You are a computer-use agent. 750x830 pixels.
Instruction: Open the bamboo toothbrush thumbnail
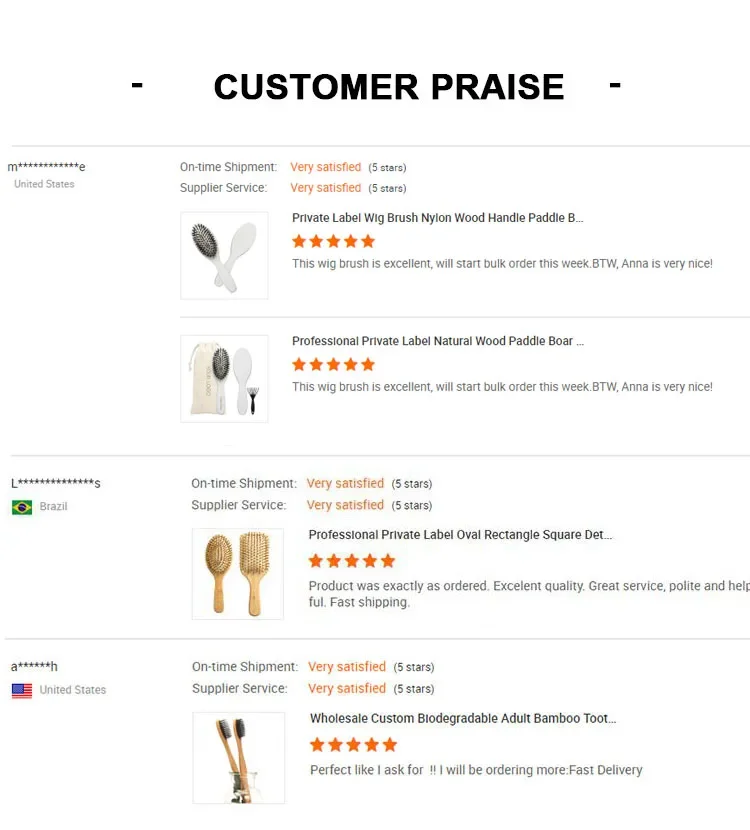click(239, 757)
